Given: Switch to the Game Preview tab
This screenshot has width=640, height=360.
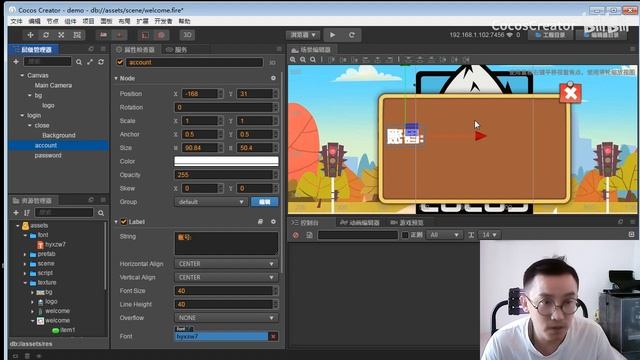Looking at the screenshot, I should click(407, 223).
